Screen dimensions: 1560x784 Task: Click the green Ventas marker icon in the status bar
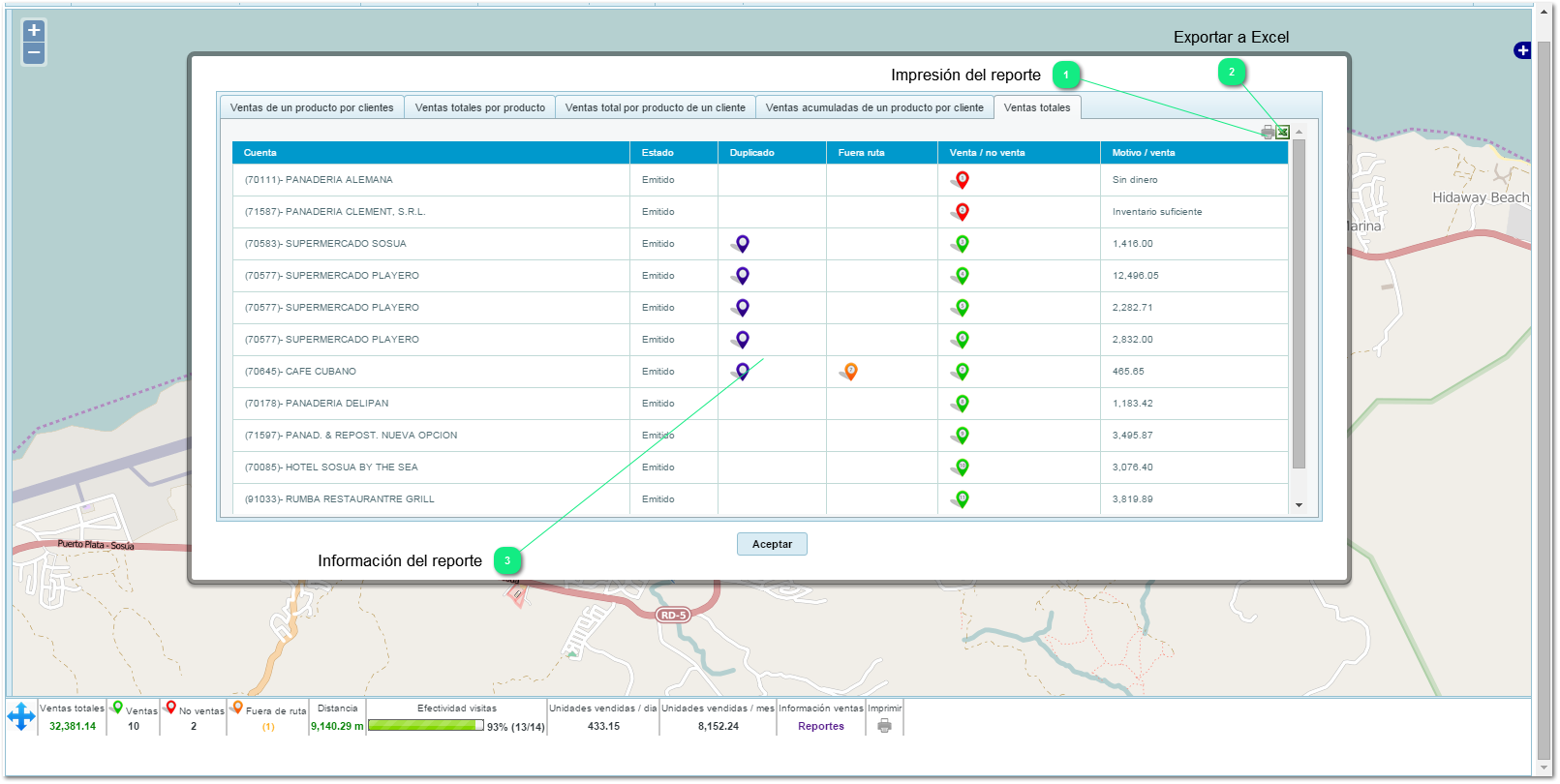click(117, 709)
